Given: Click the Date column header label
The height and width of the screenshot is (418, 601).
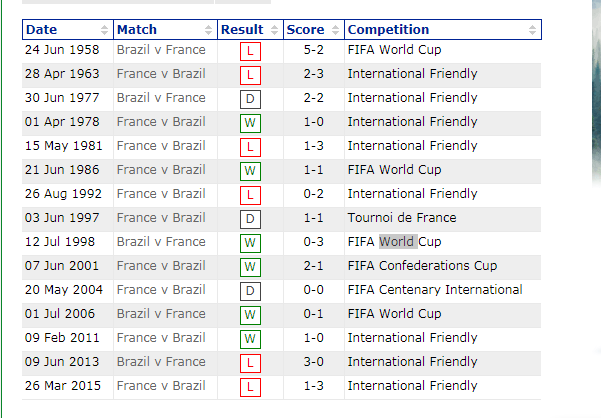Looking at the screenshot, I should pyautogui.click(x=42, y=30).
